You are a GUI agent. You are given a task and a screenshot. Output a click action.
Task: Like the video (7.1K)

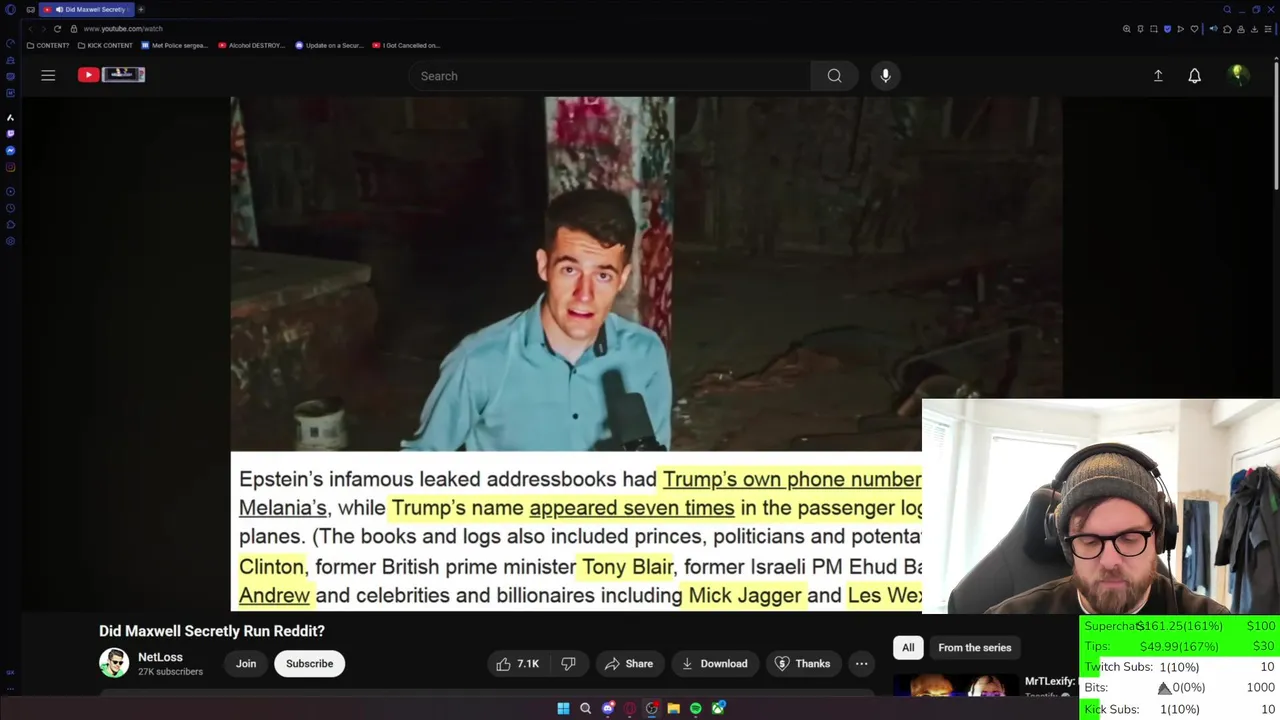pos(518,664)
